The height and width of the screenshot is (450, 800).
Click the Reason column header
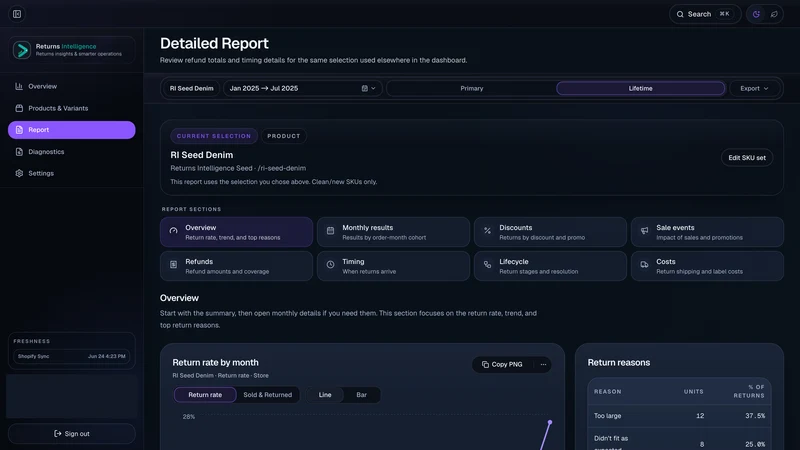pos(608,392)
